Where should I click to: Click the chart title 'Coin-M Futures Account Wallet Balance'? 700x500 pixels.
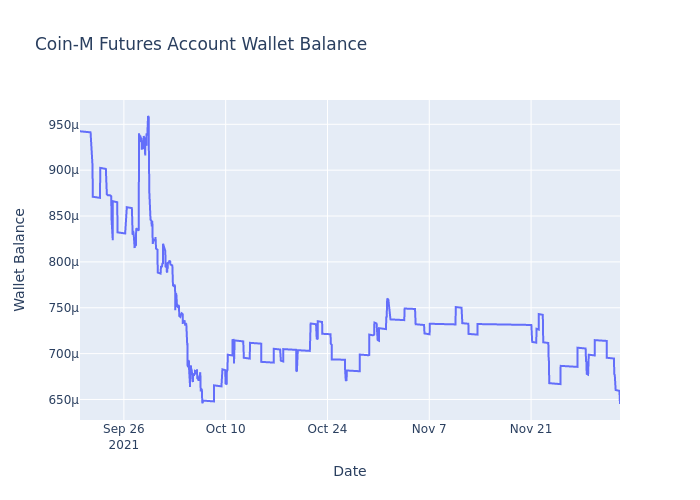point(201,45)
